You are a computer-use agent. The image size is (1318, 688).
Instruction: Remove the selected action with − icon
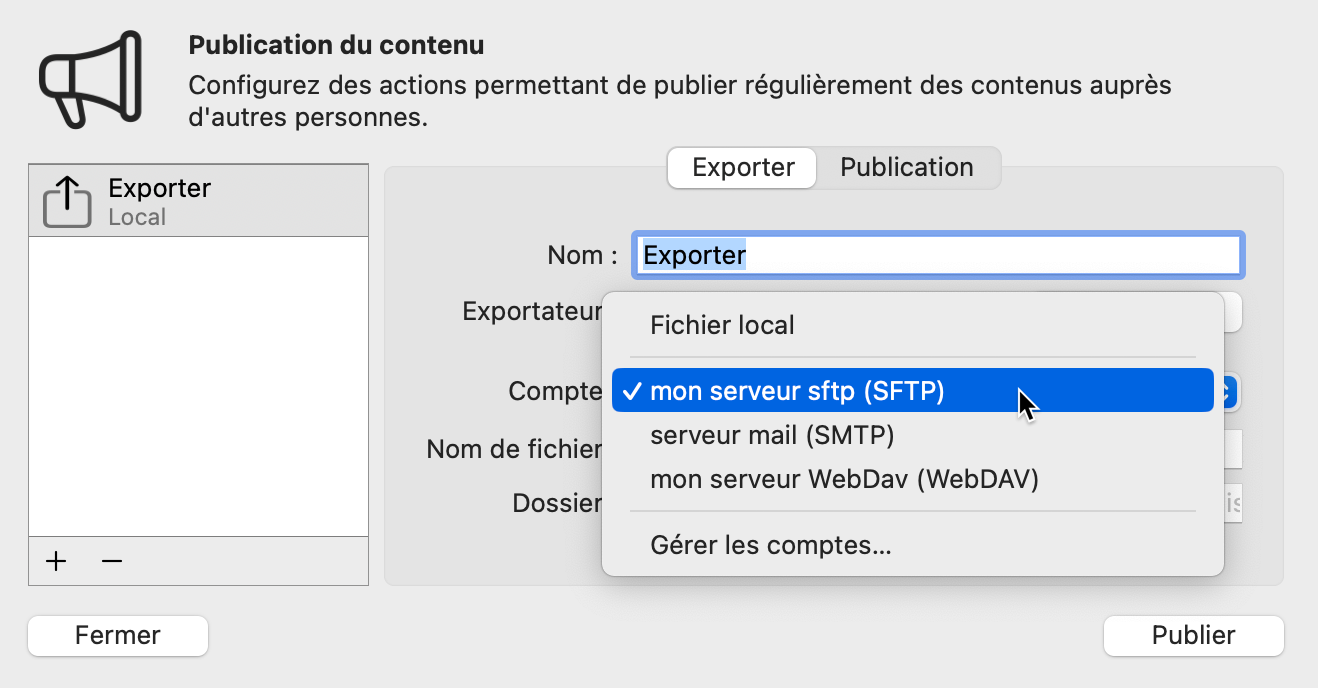(x=111, y=561)
